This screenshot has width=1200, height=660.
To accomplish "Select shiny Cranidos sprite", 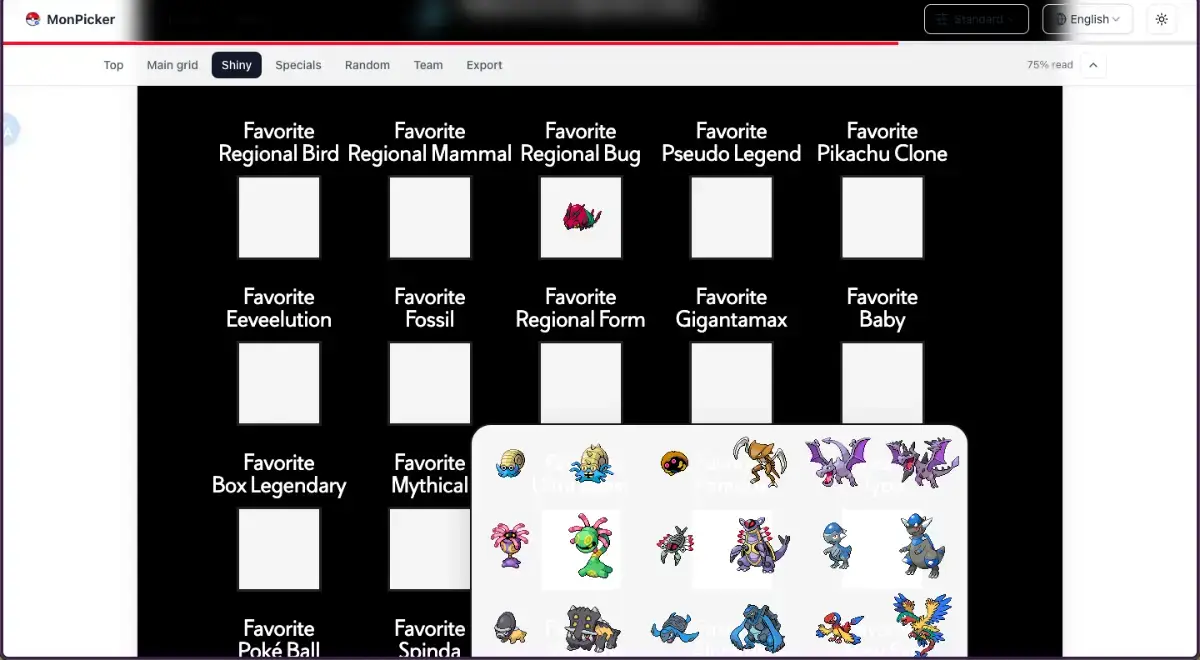I will tap(838, 546).
